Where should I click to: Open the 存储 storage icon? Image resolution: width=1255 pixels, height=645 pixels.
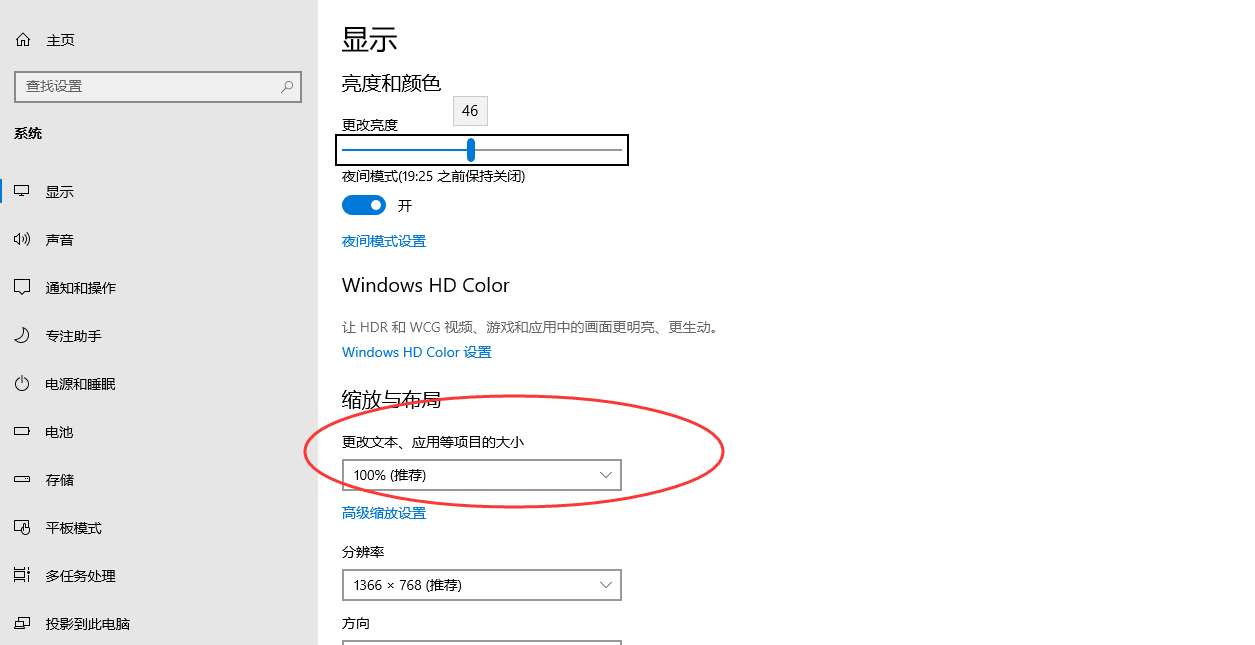tap(22, 479)
